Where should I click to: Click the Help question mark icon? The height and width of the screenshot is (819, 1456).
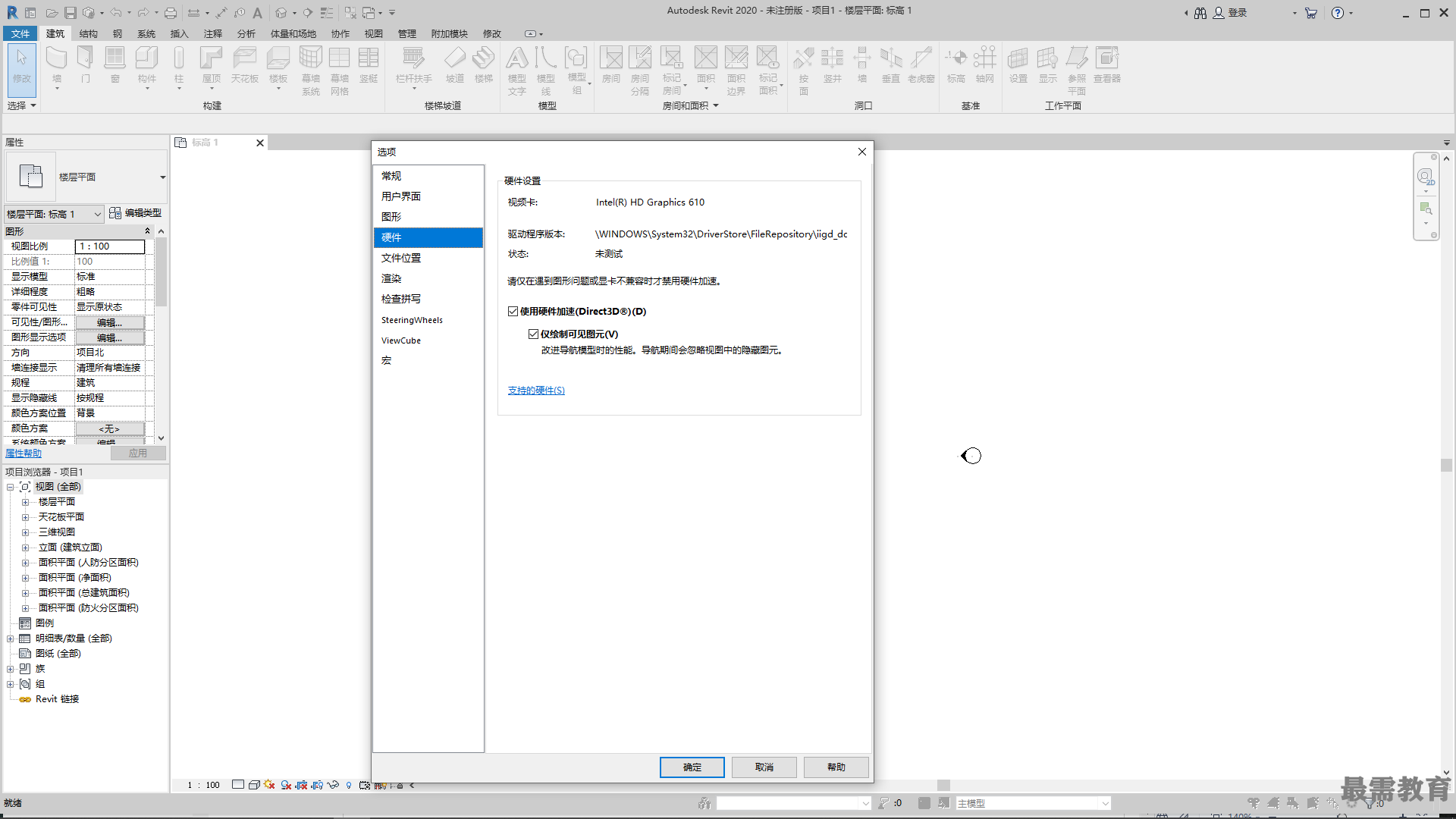coord(1338,13)
